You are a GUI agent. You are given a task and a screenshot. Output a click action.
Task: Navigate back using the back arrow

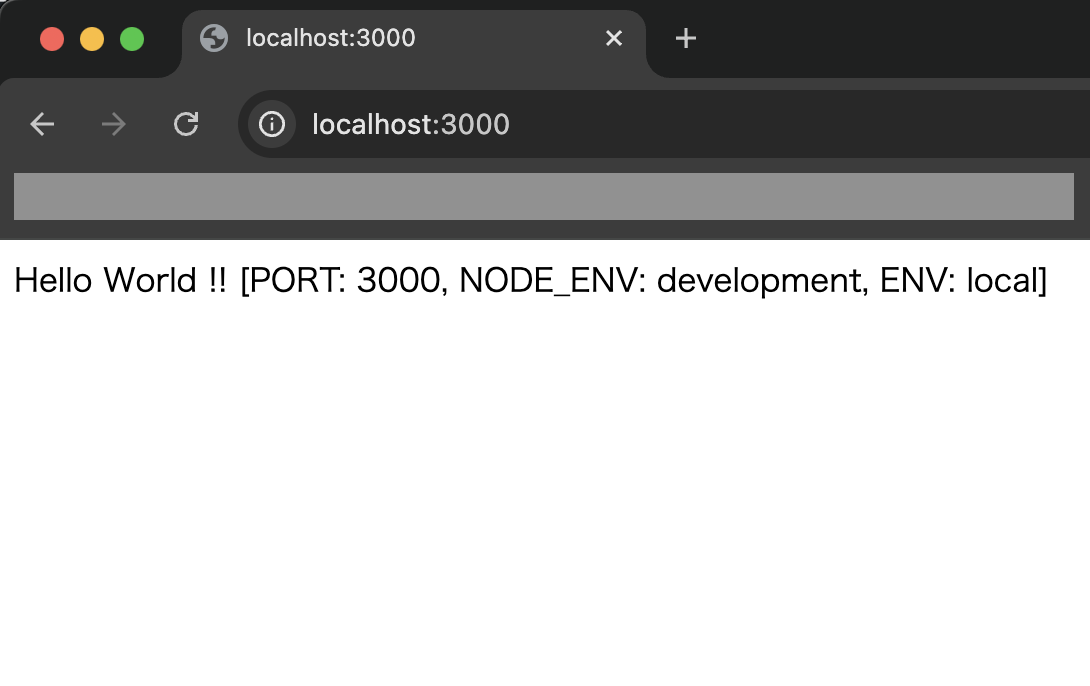(x=41, y=124)
